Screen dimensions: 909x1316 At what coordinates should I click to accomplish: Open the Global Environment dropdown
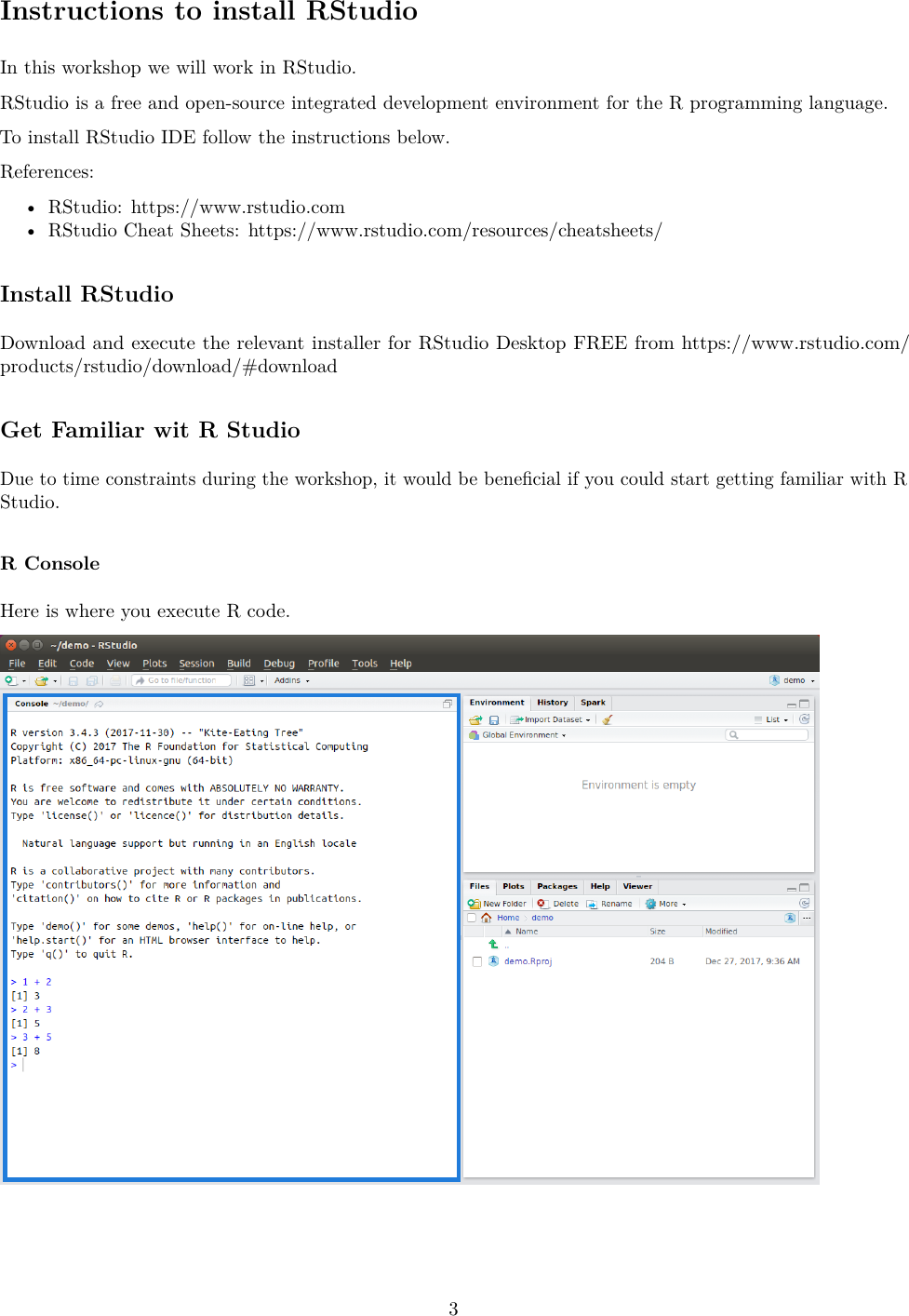[517, 735]
